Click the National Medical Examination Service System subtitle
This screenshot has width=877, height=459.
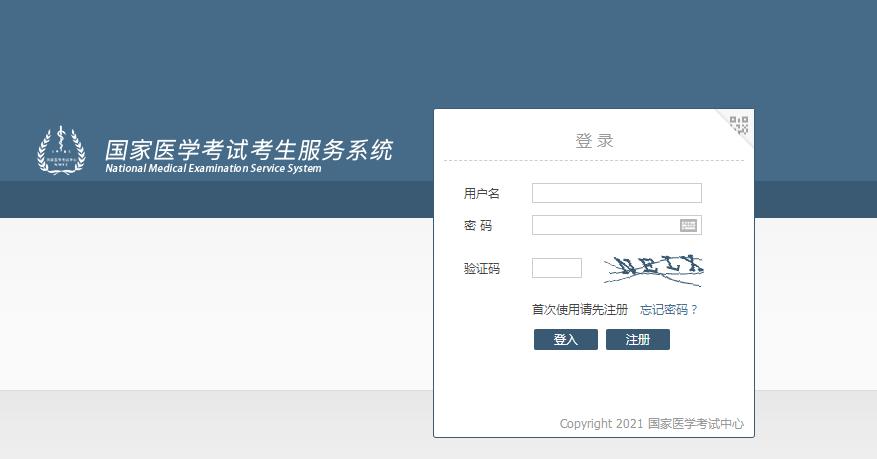click(x=213, y=169)
